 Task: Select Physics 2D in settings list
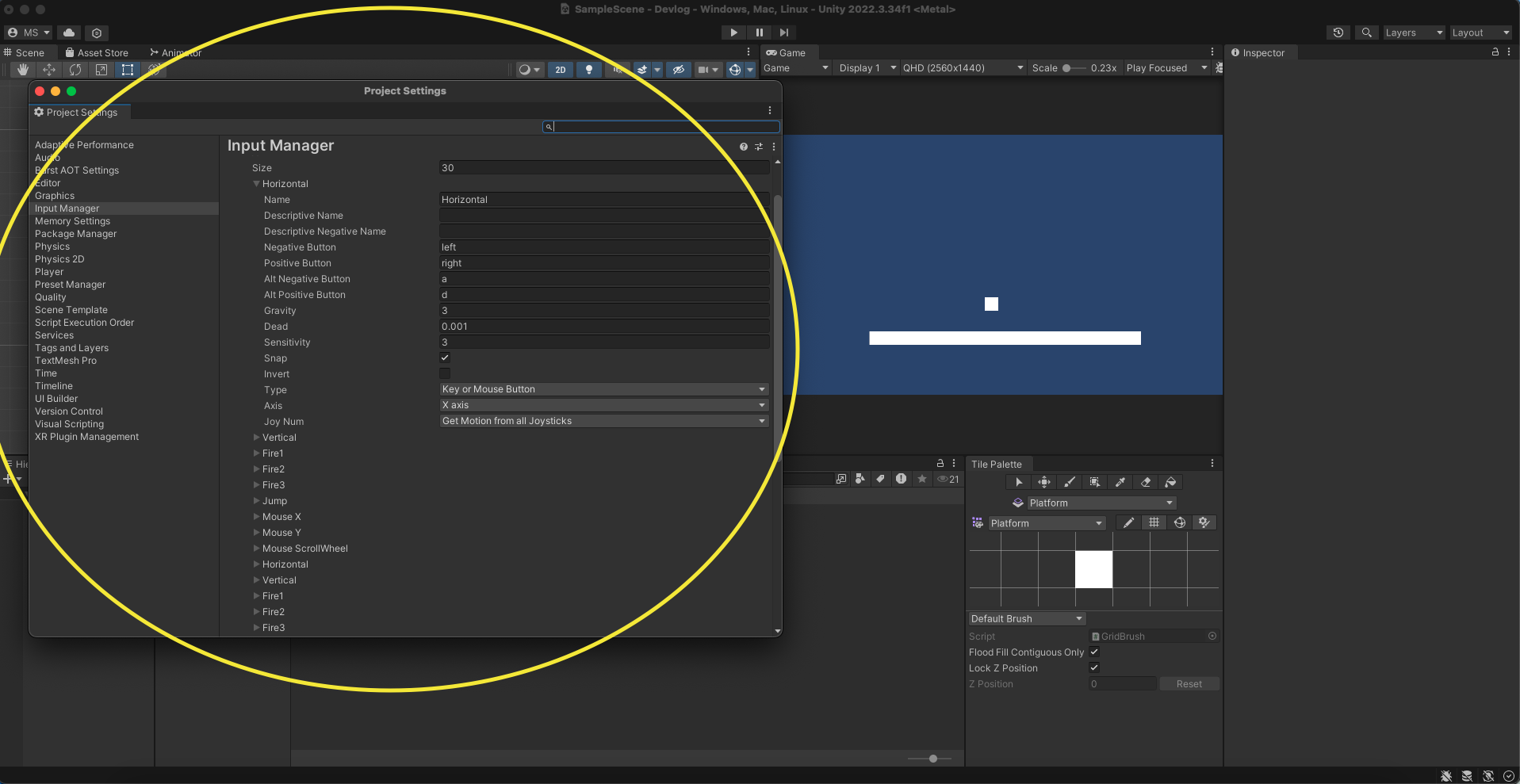(x=59, y=259)
